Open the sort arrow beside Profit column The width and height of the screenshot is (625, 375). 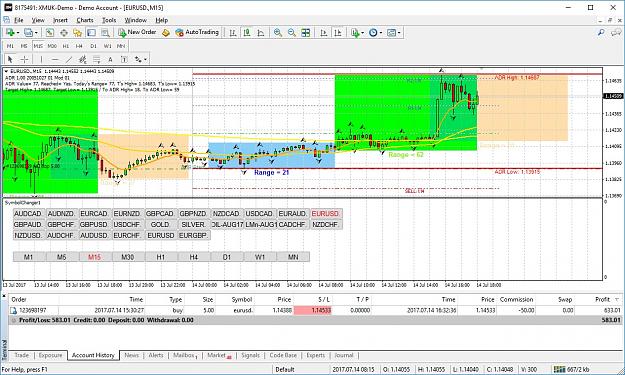click(x=617, y=299)
